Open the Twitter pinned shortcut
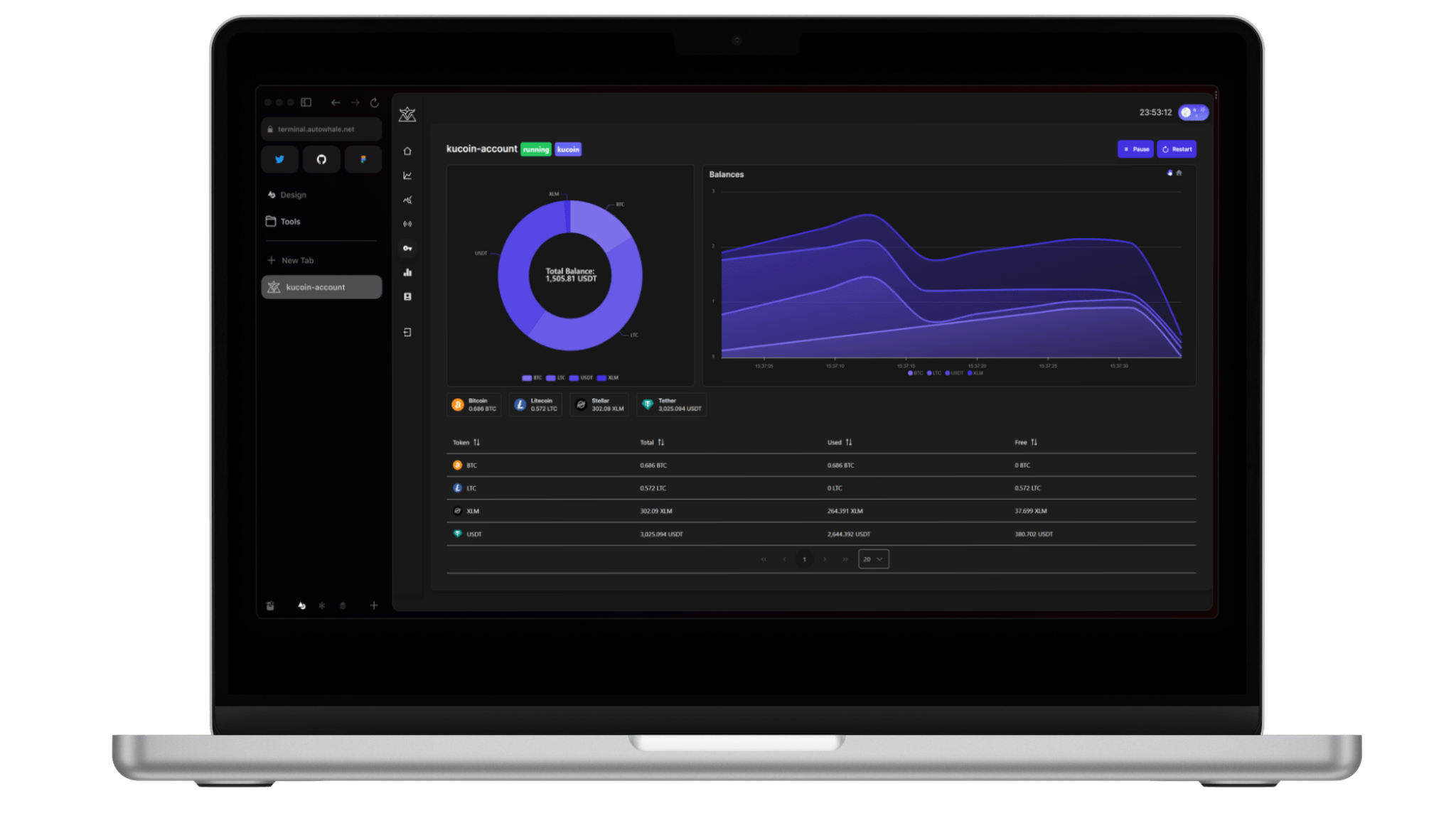1456x813 pixels. coord(279,159)
